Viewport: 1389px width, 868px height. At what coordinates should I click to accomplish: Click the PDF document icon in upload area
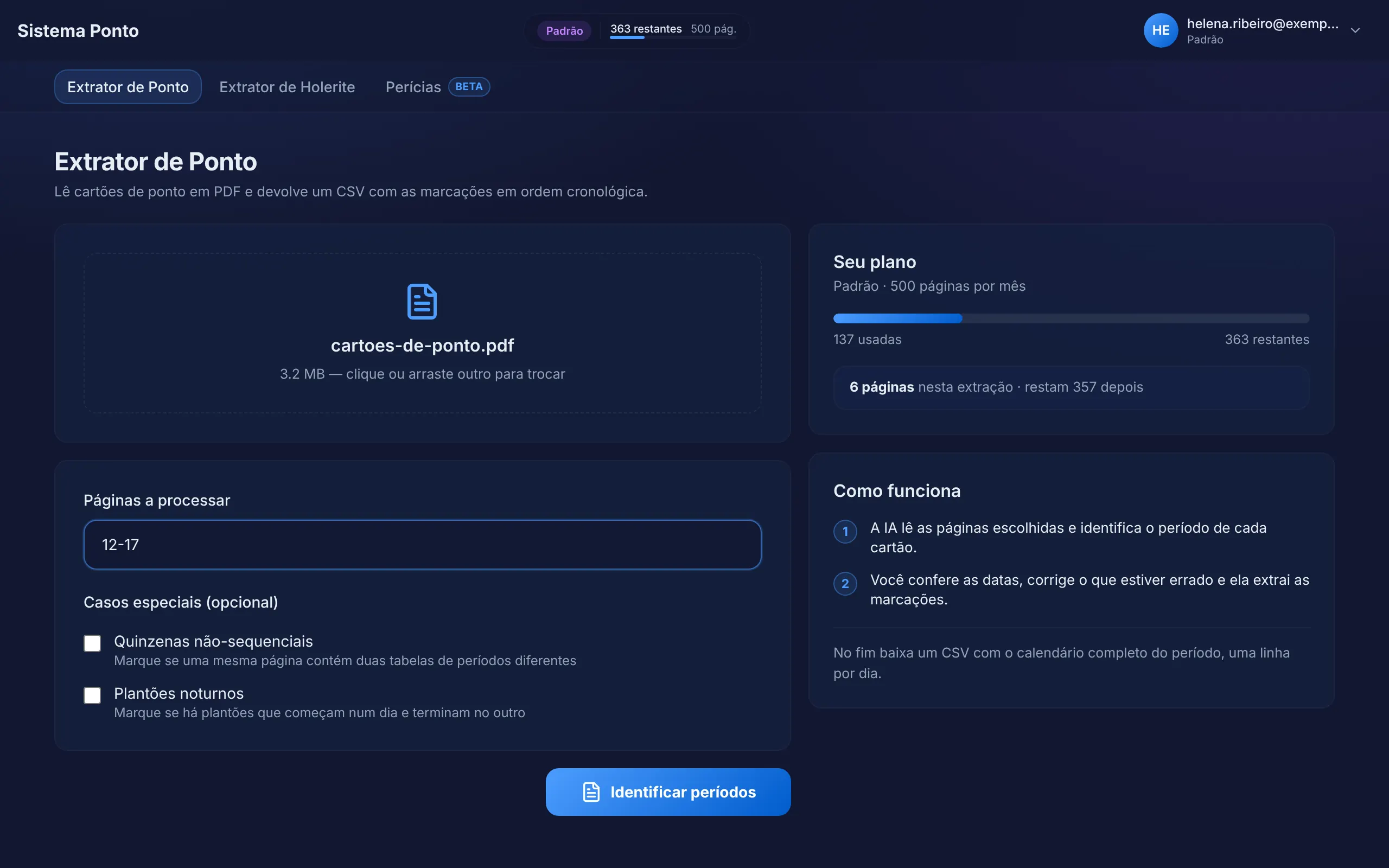pyautogui.click(x=422, y=302)
